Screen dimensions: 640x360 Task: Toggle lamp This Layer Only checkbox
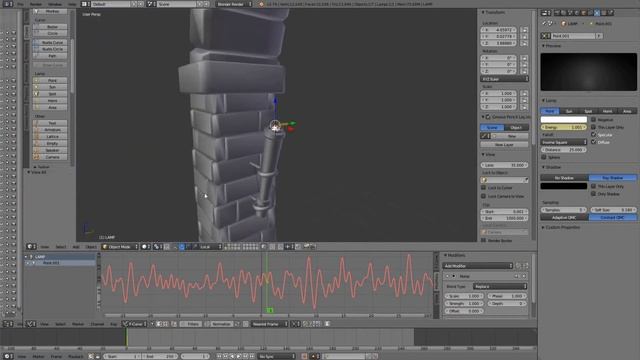[593, 127]
